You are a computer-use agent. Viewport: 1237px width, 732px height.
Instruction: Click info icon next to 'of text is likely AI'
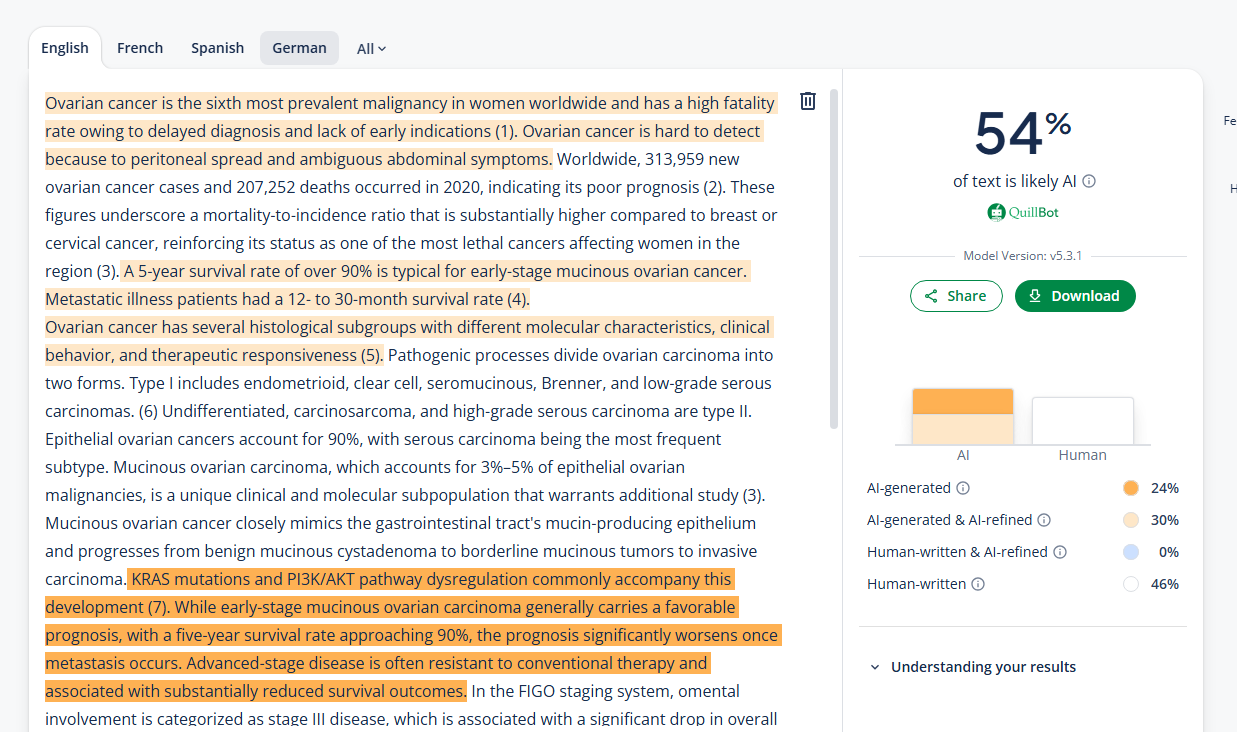tap(1089, 181)
